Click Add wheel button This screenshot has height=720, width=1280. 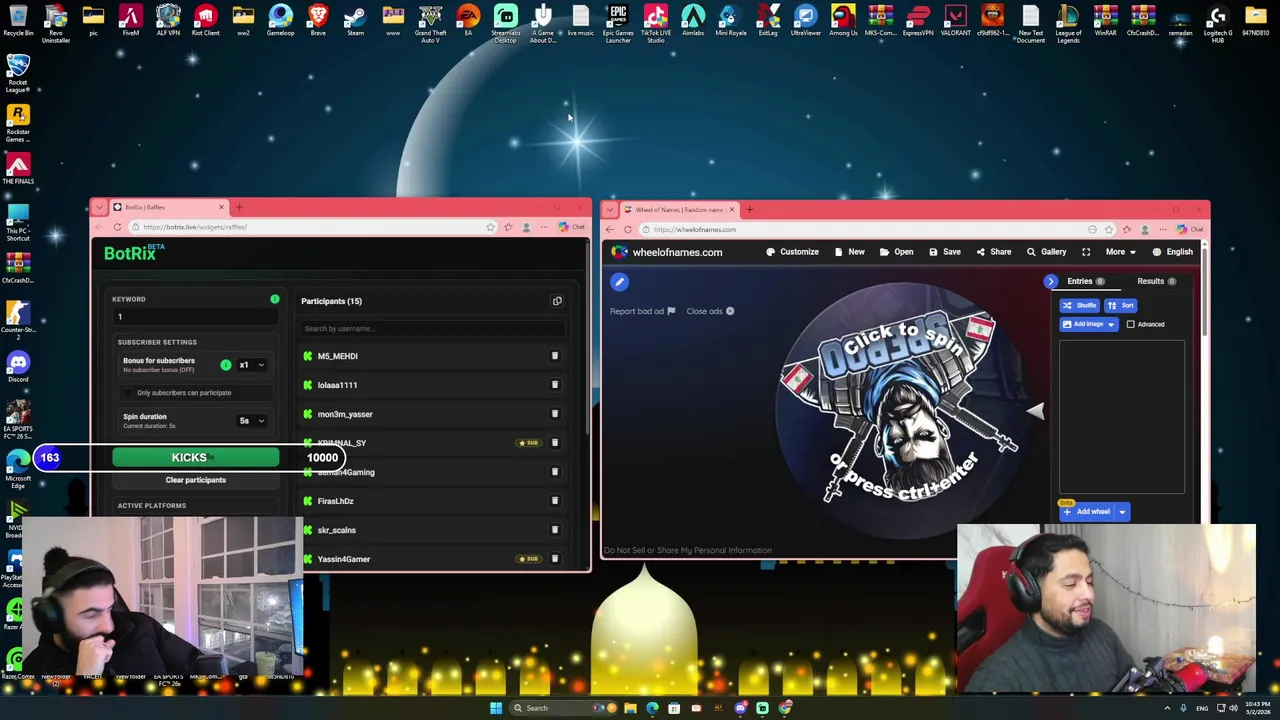[1087, 512]
